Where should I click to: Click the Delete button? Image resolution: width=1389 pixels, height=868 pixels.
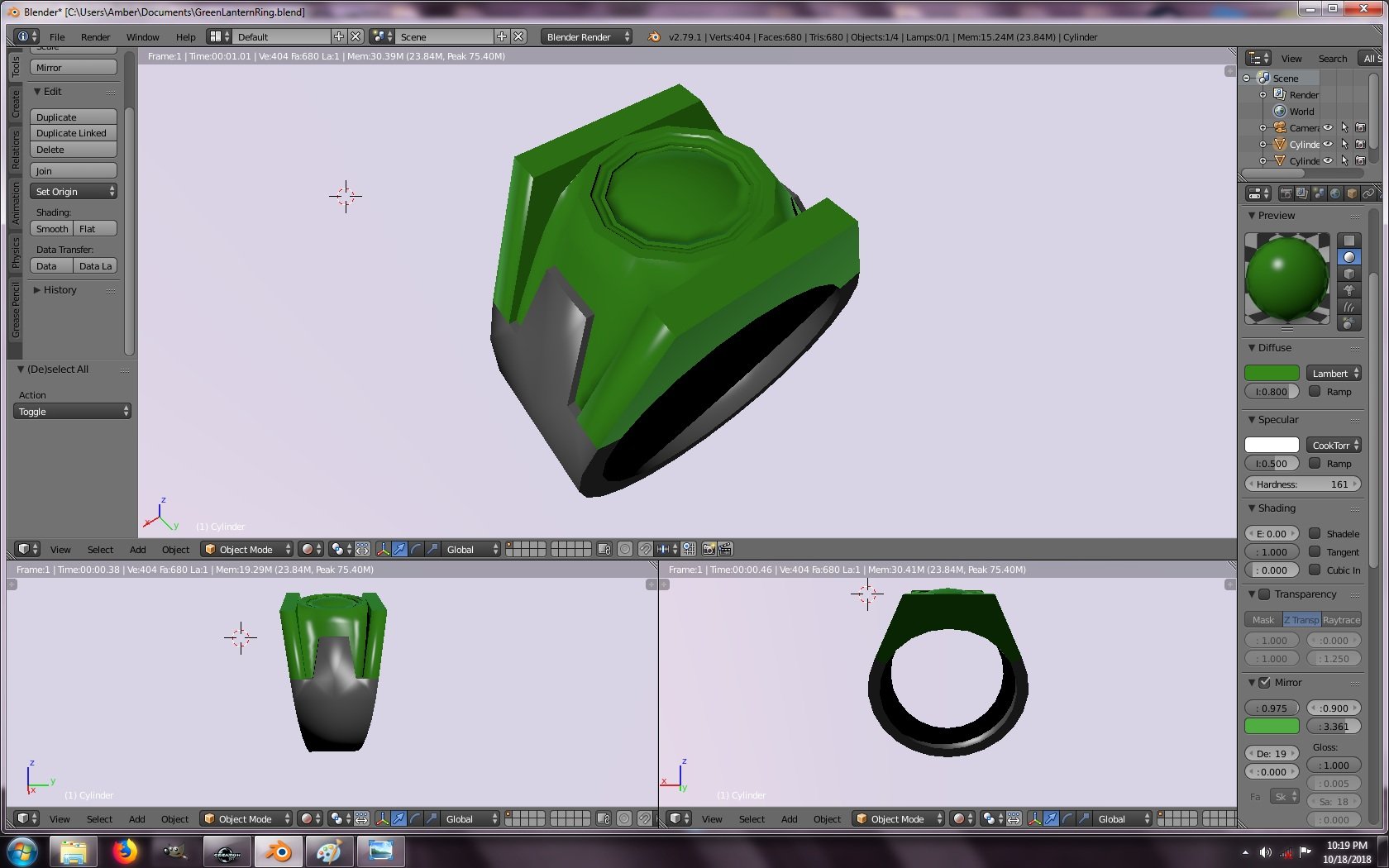74,150
